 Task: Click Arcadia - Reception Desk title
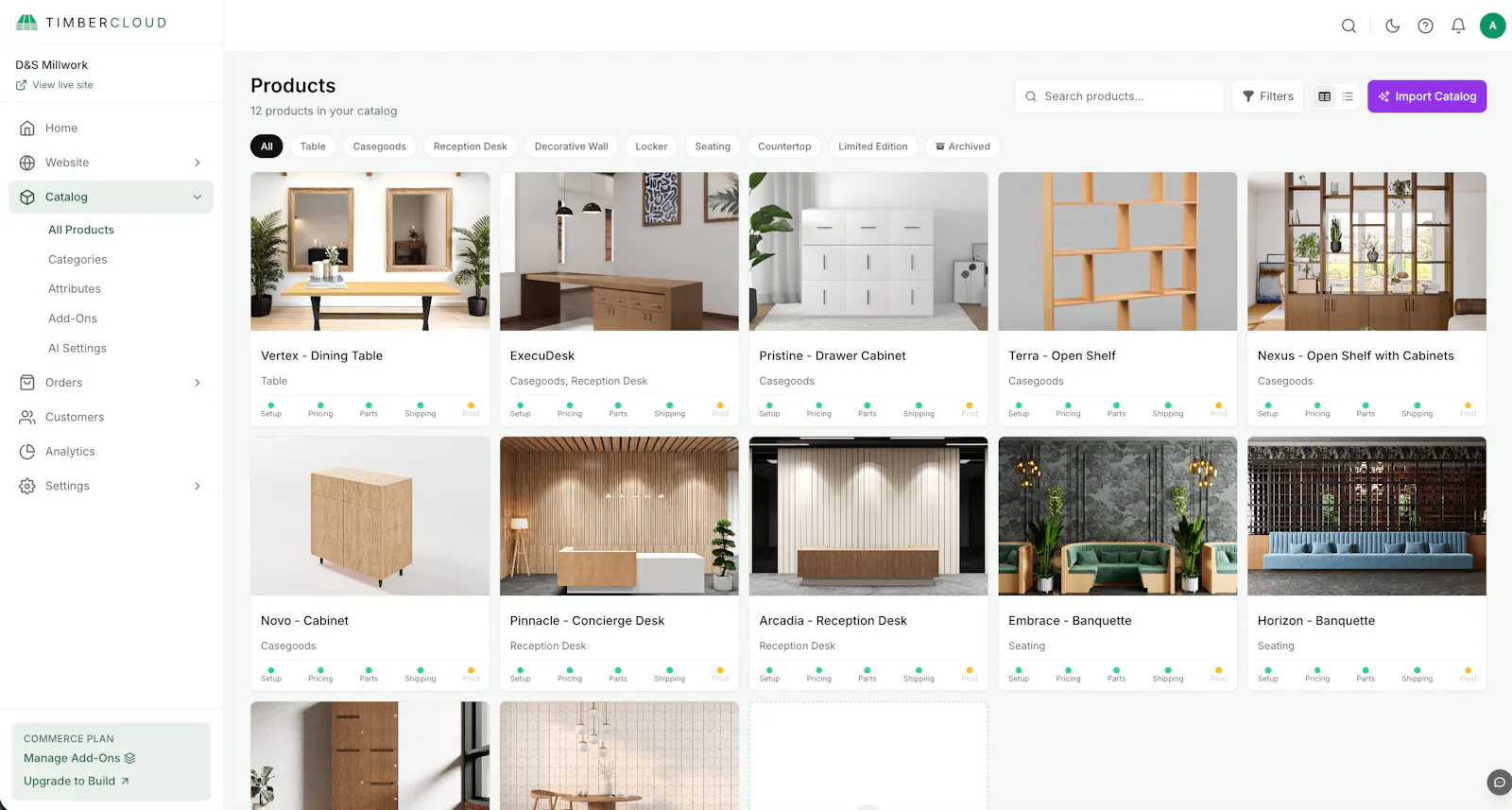click(x=833, y=621)
